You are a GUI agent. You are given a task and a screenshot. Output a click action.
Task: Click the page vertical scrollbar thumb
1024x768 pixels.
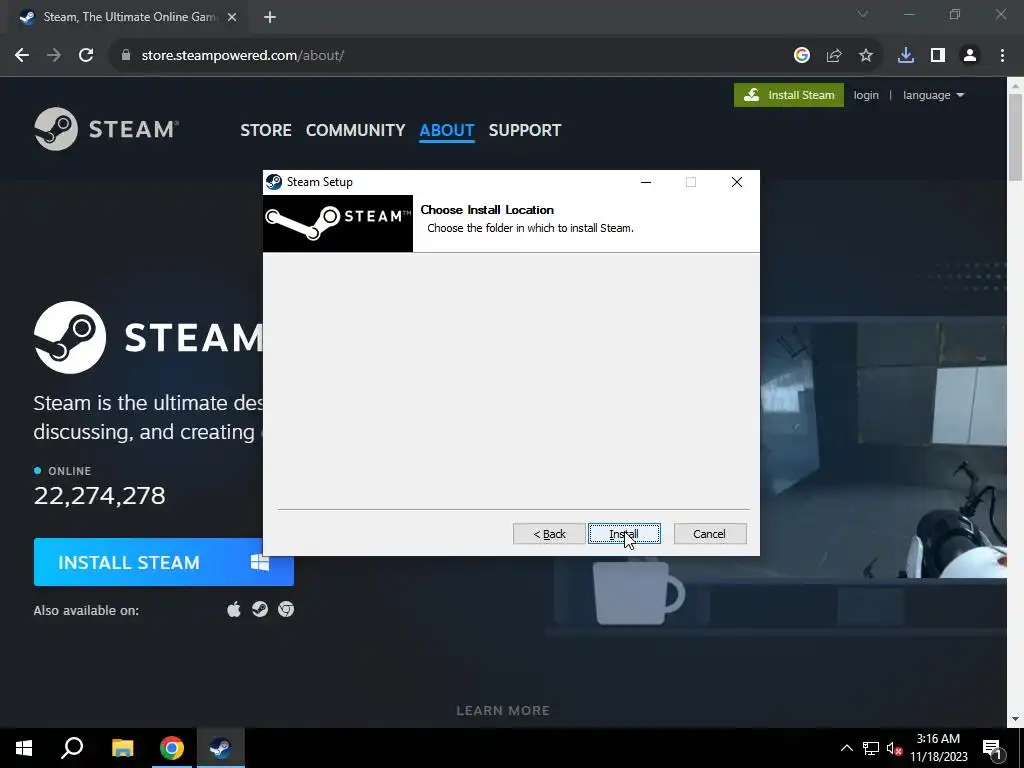tap(1016, 137)
